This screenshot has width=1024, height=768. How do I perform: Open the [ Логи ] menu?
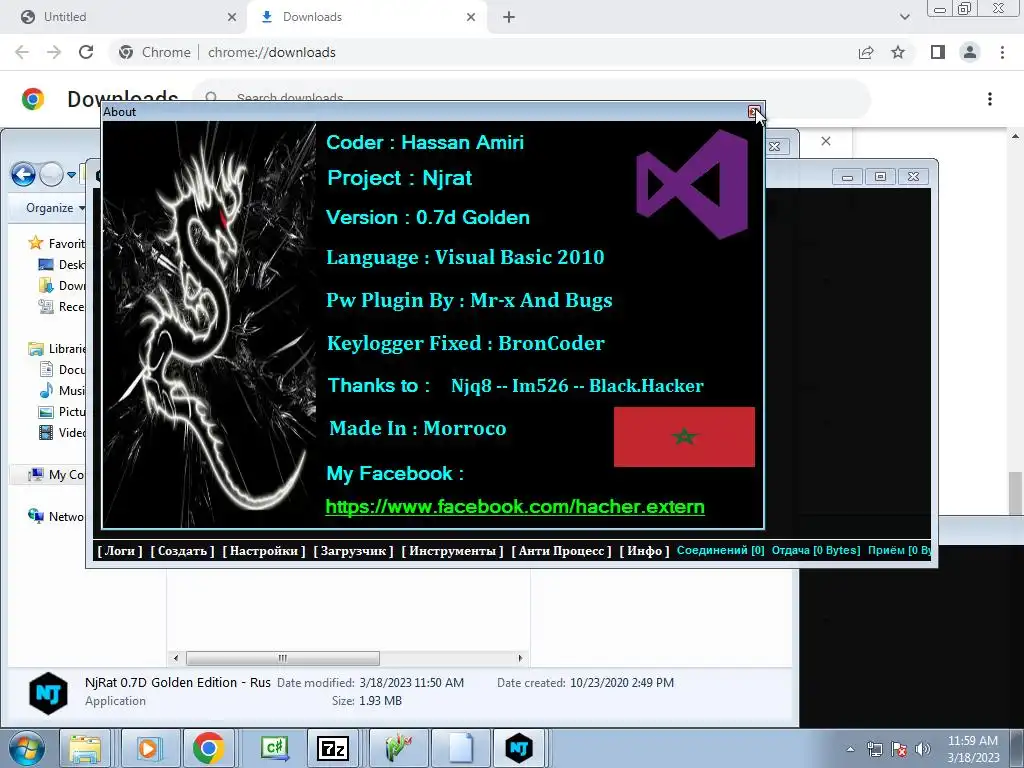click(x=120, y=551)
